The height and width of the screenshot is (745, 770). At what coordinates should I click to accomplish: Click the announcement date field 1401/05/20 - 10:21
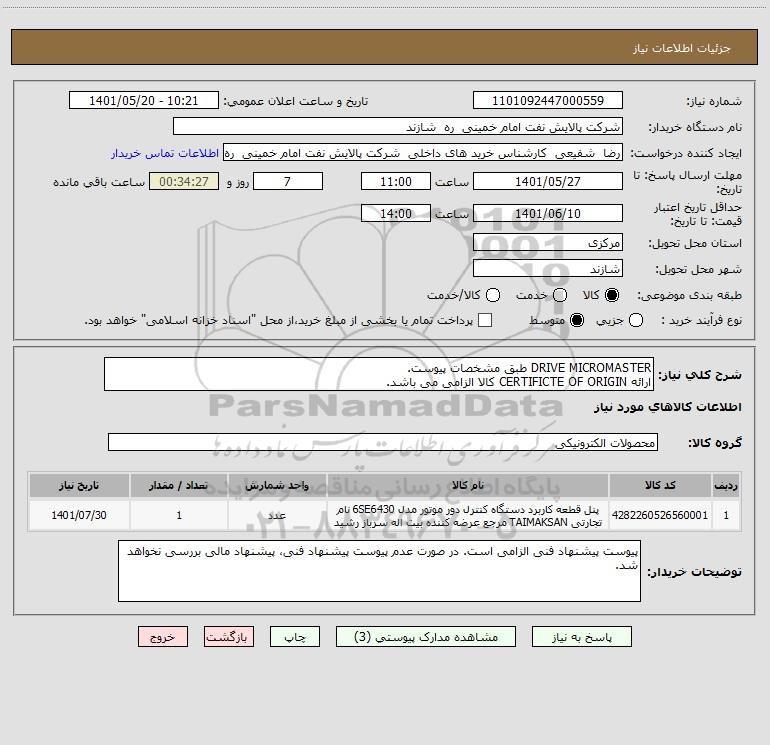(144, 100)
